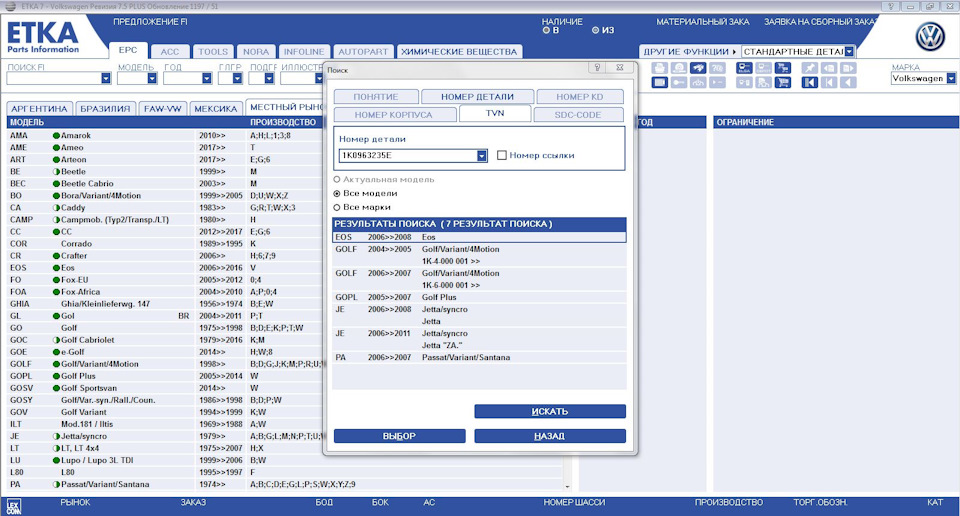The height and width of the screenshot is (516, 960).
Task: Click the car silhouette icon in the toolbar
Action: 698,83
